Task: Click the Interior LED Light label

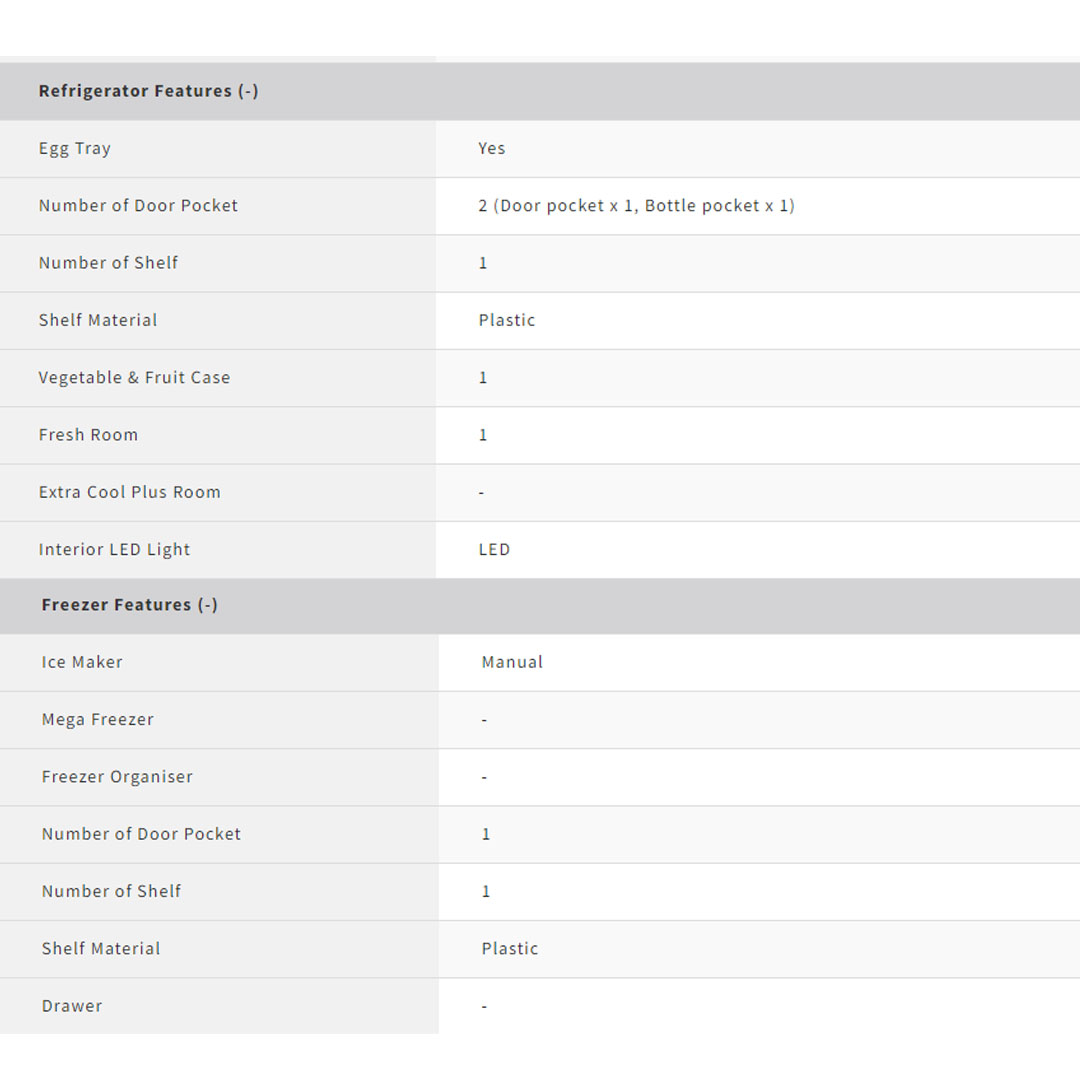Action: (x=114, y=550)
